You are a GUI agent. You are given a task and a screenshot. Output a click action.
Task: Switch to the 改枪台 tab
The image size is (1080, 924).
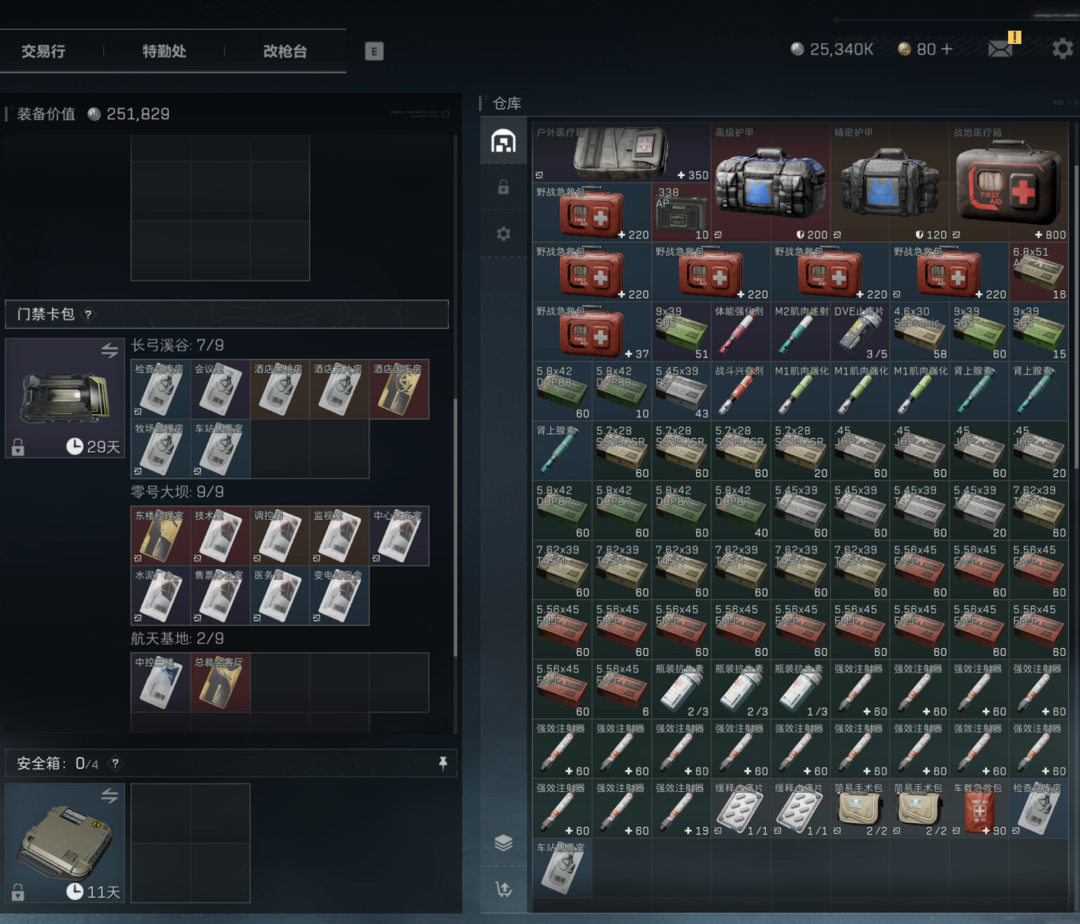click(x=285, y=51)
